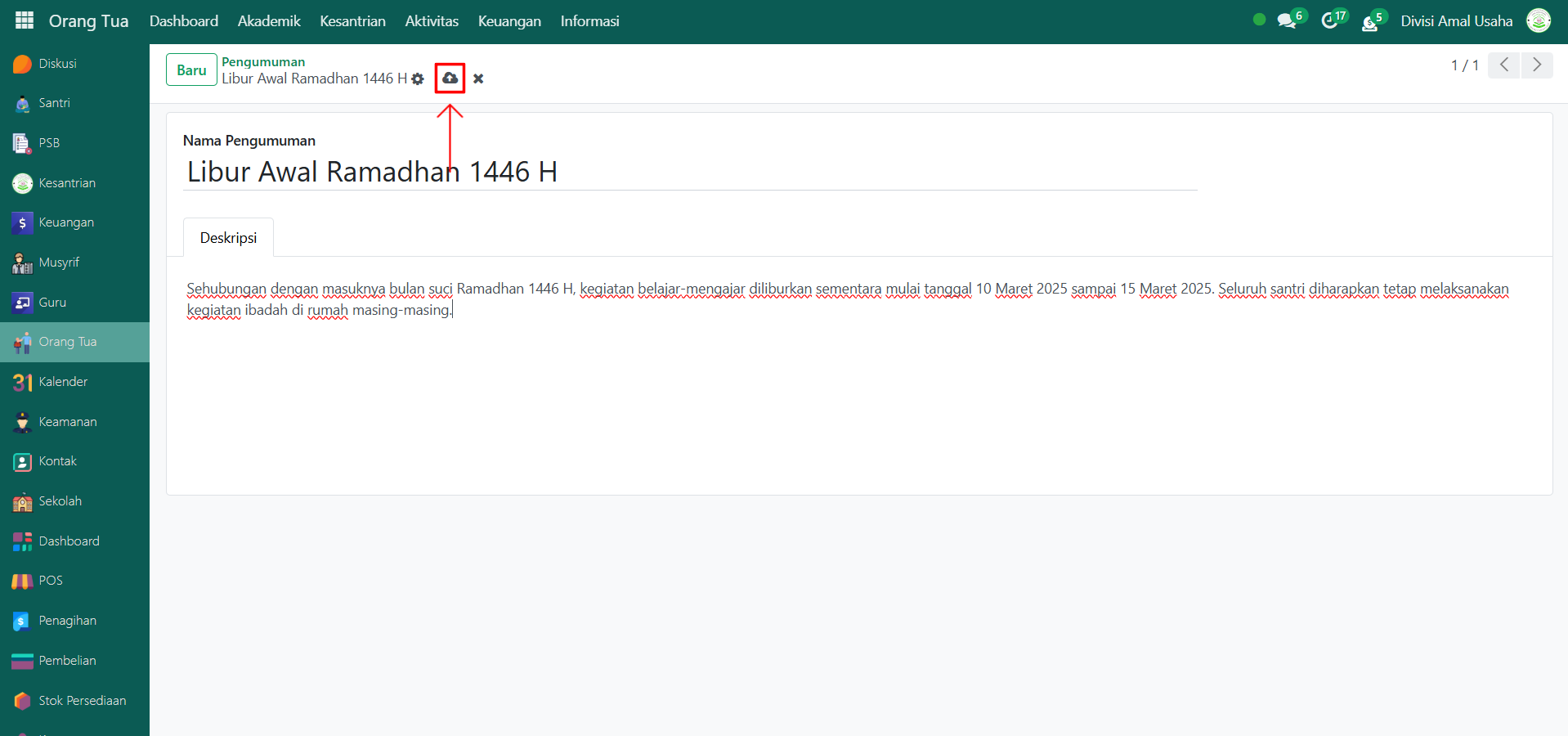Open the gear actions menu
Screen dimensions: 1568x736
[418, 79]
